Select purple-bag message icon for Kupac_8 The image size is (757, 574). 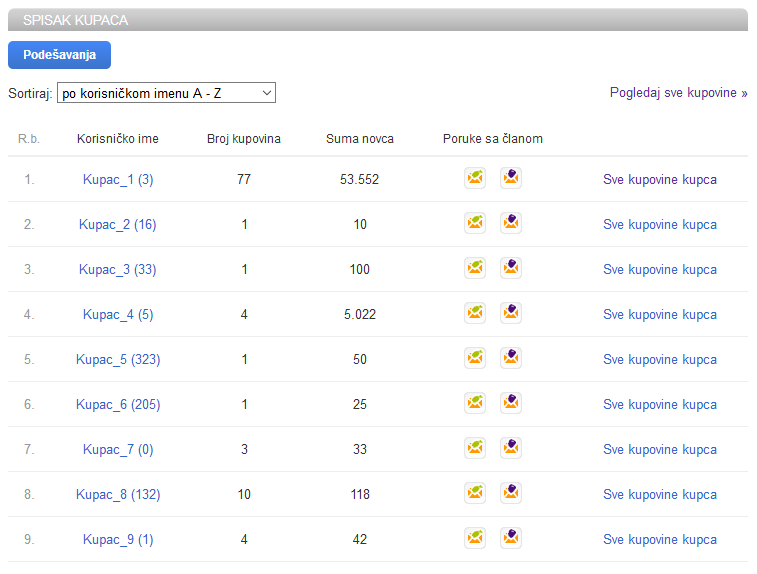click(x=511, y=493)
